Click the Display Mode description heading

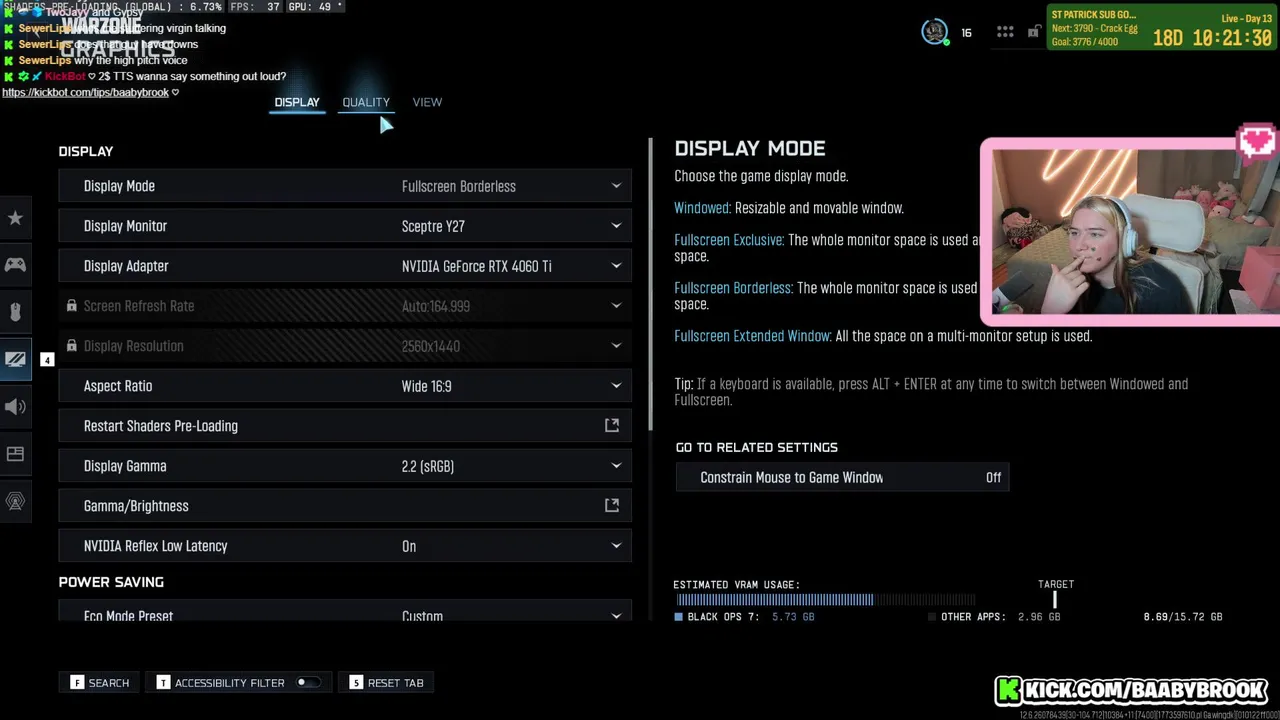pos(750,149)
